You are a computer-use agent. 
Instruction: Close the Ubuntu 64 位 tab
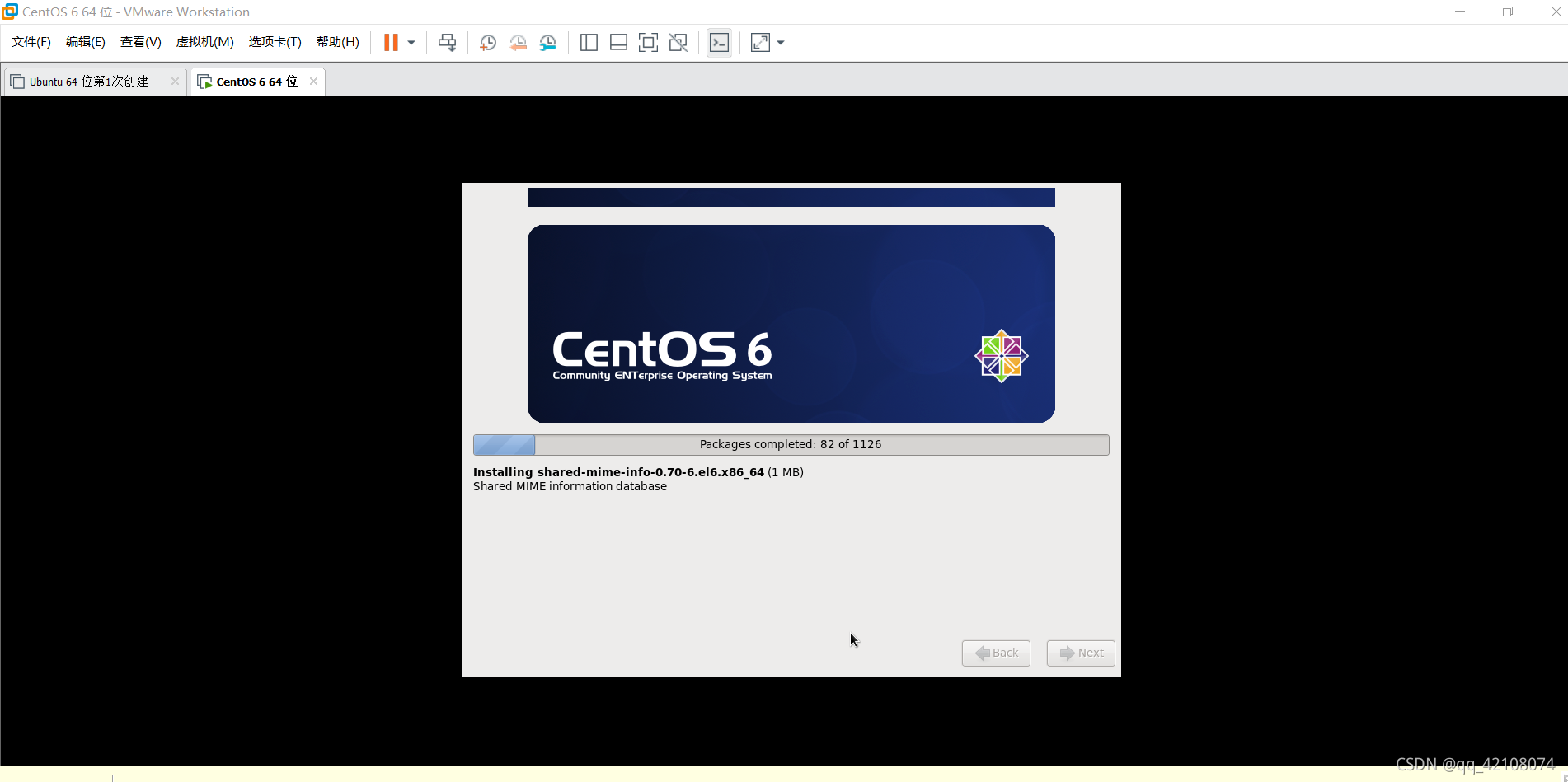pos(175,81)
